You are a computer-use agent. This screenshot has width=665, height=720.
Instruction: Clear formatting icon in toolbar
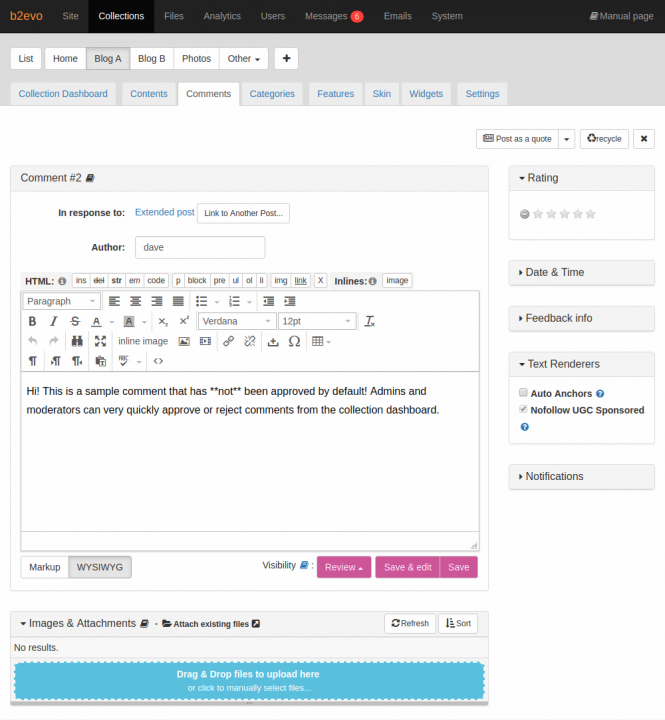370,321
